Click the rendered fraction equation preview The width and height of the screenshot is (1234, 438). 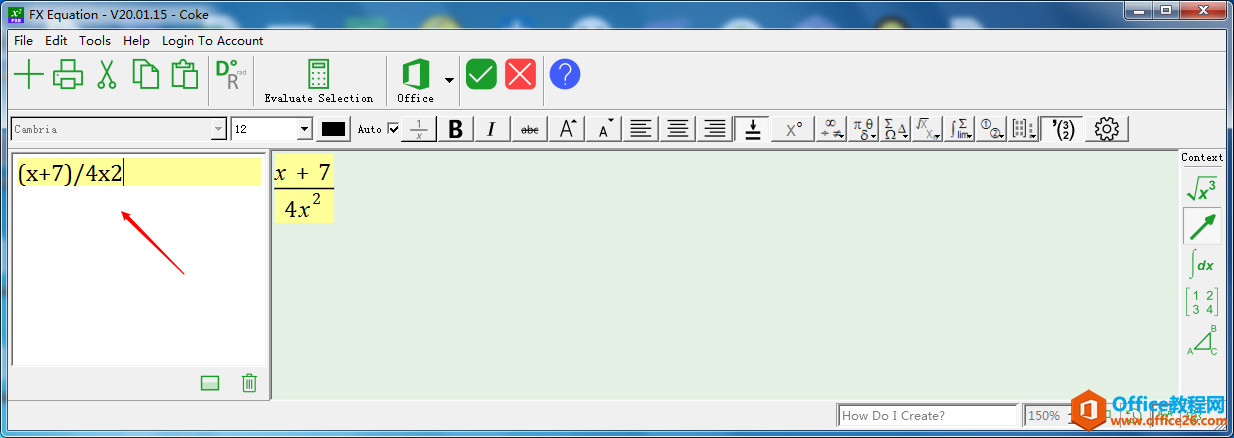(x=304, y=190)
